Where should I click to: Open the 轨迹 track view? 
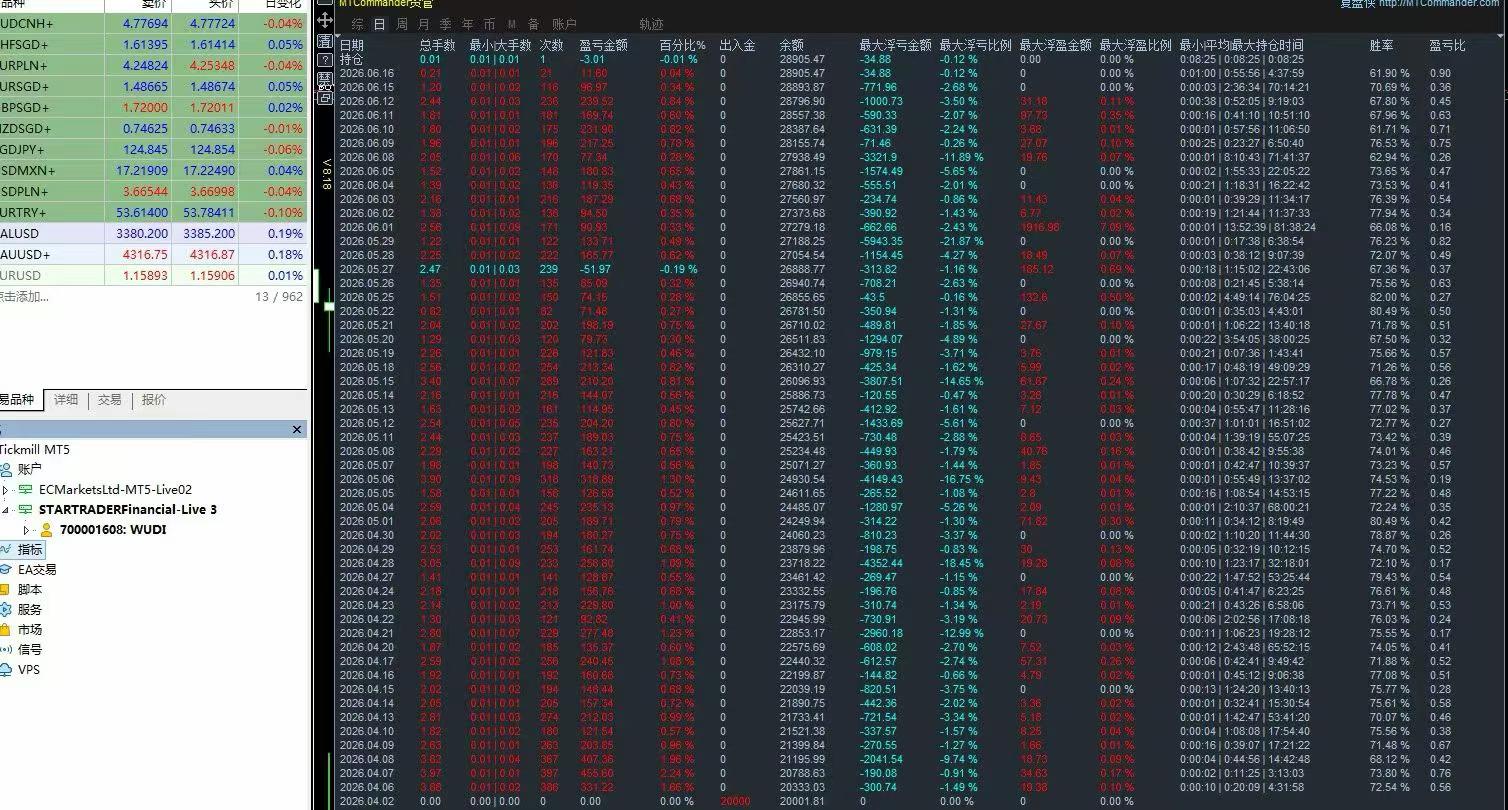(651, 24)
